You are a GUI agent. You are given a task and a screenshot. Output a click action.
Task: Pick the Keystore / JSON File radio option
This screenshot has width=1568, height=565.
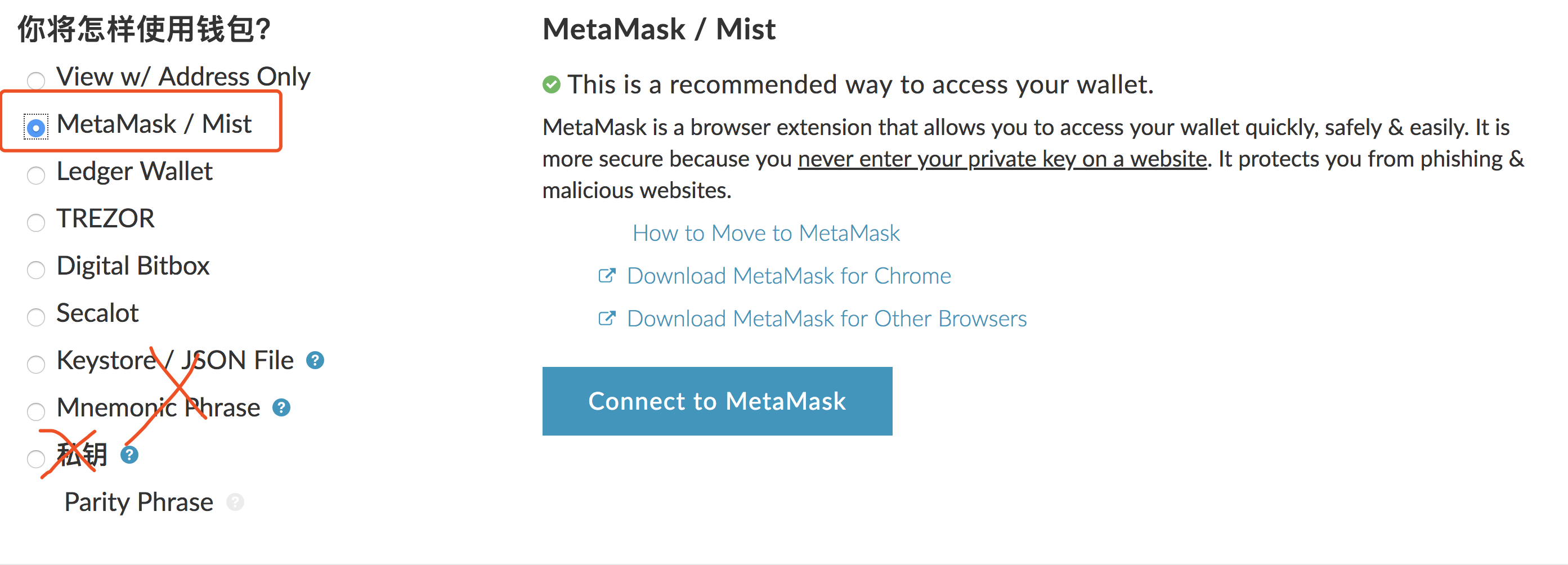pyautogui.click(x=36, y=364)
